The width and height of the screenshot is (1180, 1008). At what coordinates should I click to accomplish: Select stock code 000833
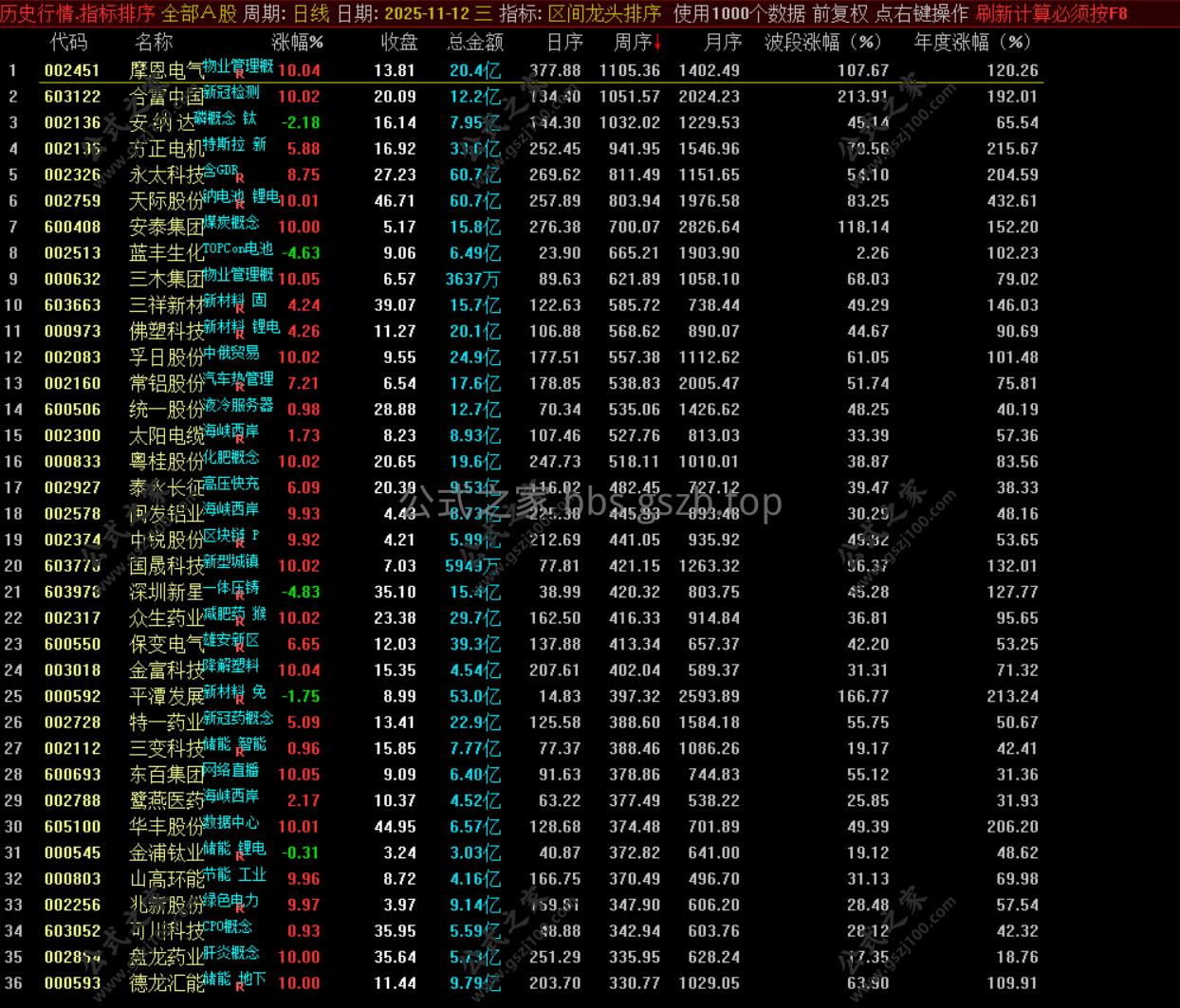tap(72, 462)
